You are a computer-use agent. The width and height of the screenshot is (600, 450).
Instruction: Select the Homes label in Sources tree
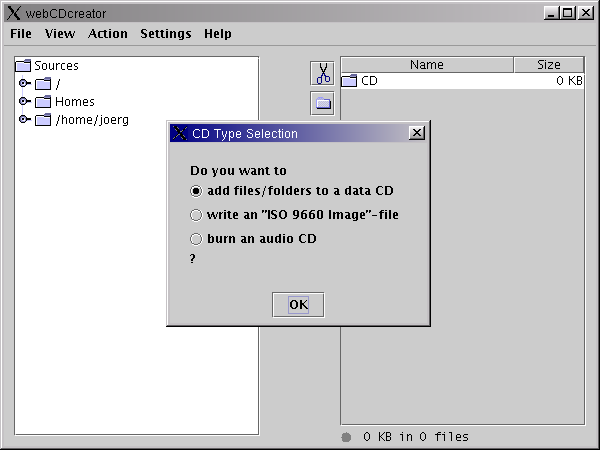(x=75, y=102)
